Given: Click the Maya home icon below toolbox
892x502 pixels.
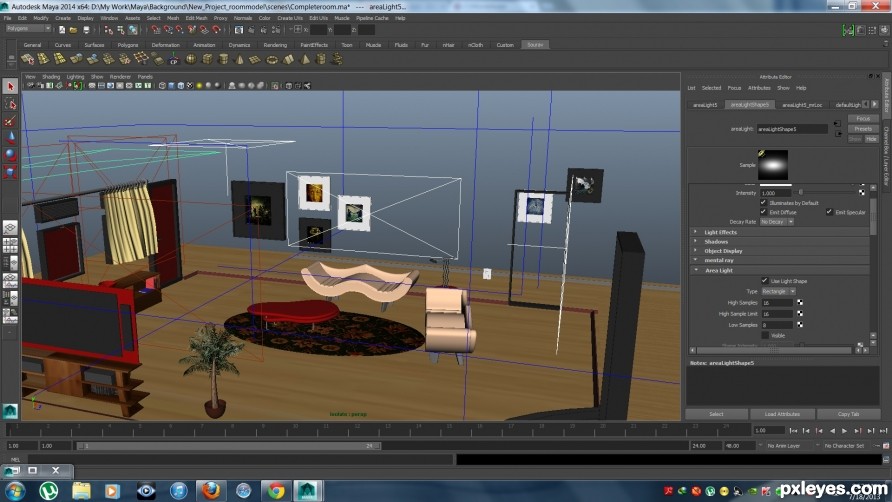Looking at the screenshot, I should pos(10,411).
